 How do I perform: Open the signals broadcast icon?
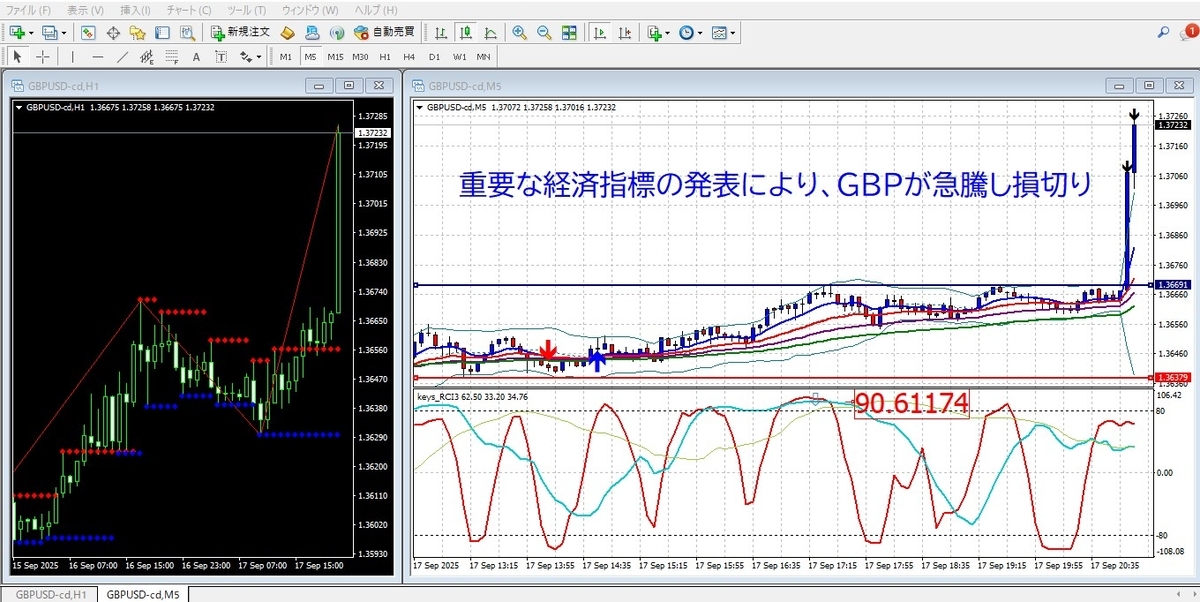tap(337, 33)
